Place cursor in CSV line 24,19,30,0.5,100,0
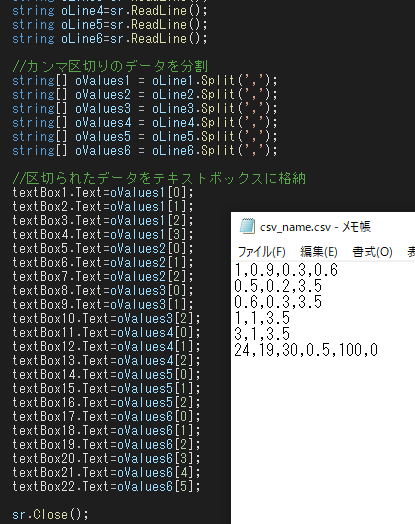 (x=306, y=350)
